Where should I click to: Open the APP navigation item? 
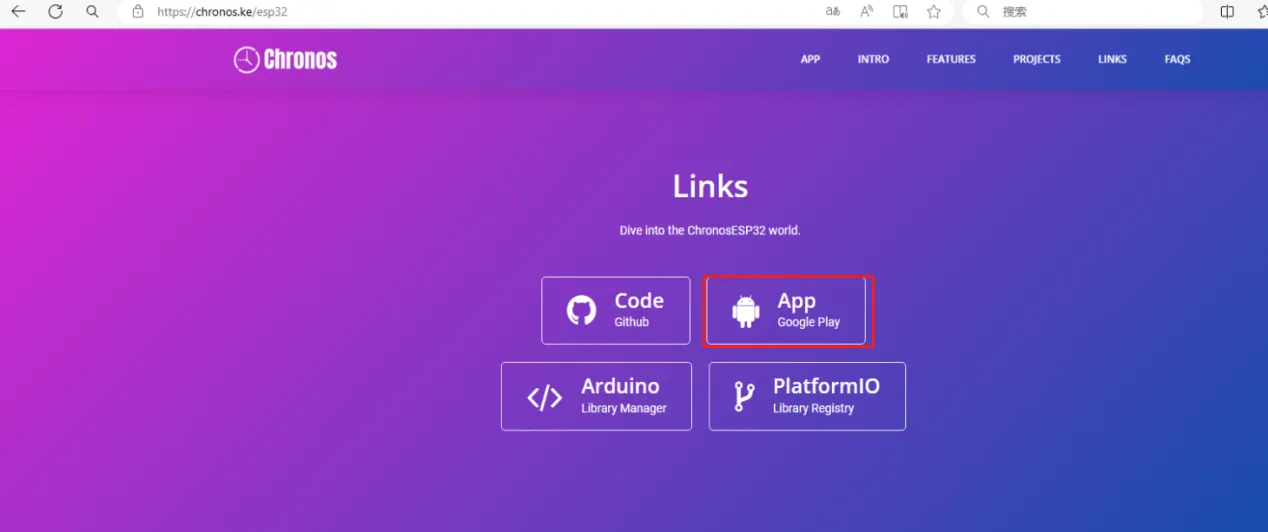(810, 59)
